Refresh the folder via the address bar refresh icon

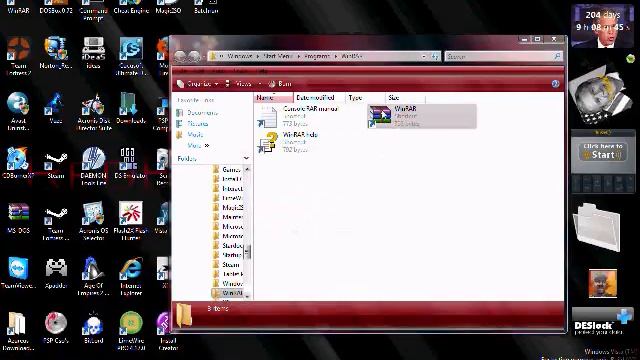tap(435, 56)
